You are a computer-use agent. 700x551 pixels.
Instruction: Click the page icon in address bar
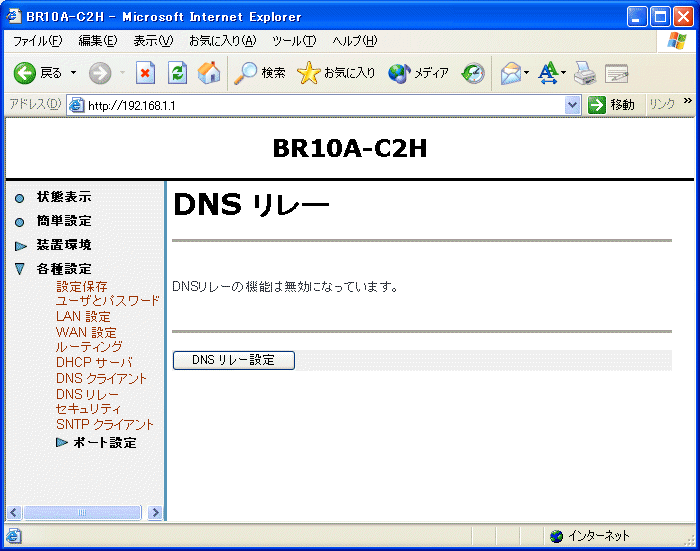click(77, 105)
